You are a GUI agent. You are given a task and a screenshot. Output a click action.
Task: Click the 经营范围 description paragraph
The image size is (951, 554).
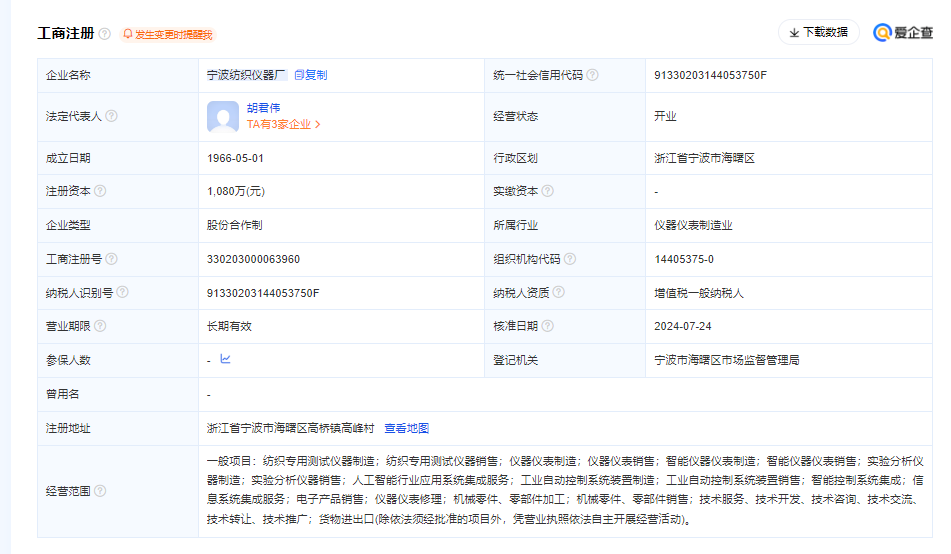565,490
